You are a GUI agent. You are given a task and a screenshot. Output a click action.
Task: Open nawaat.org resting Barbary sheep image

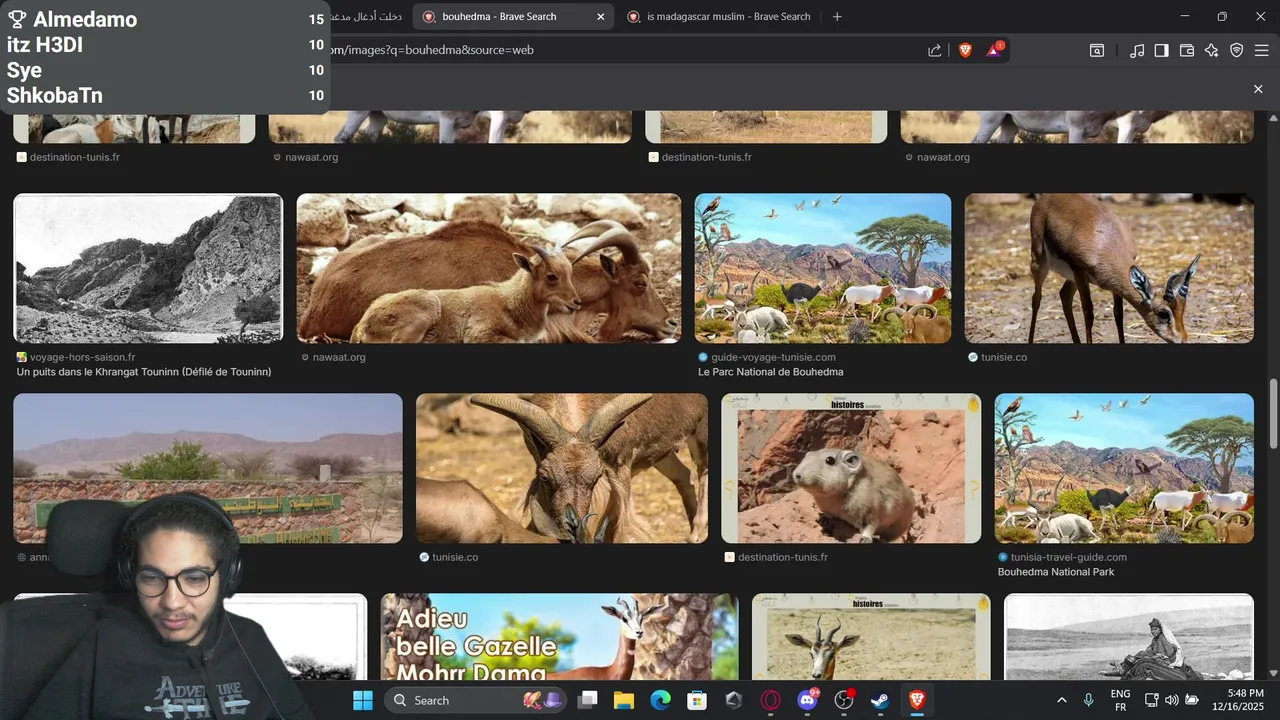[x=489, y=268]
